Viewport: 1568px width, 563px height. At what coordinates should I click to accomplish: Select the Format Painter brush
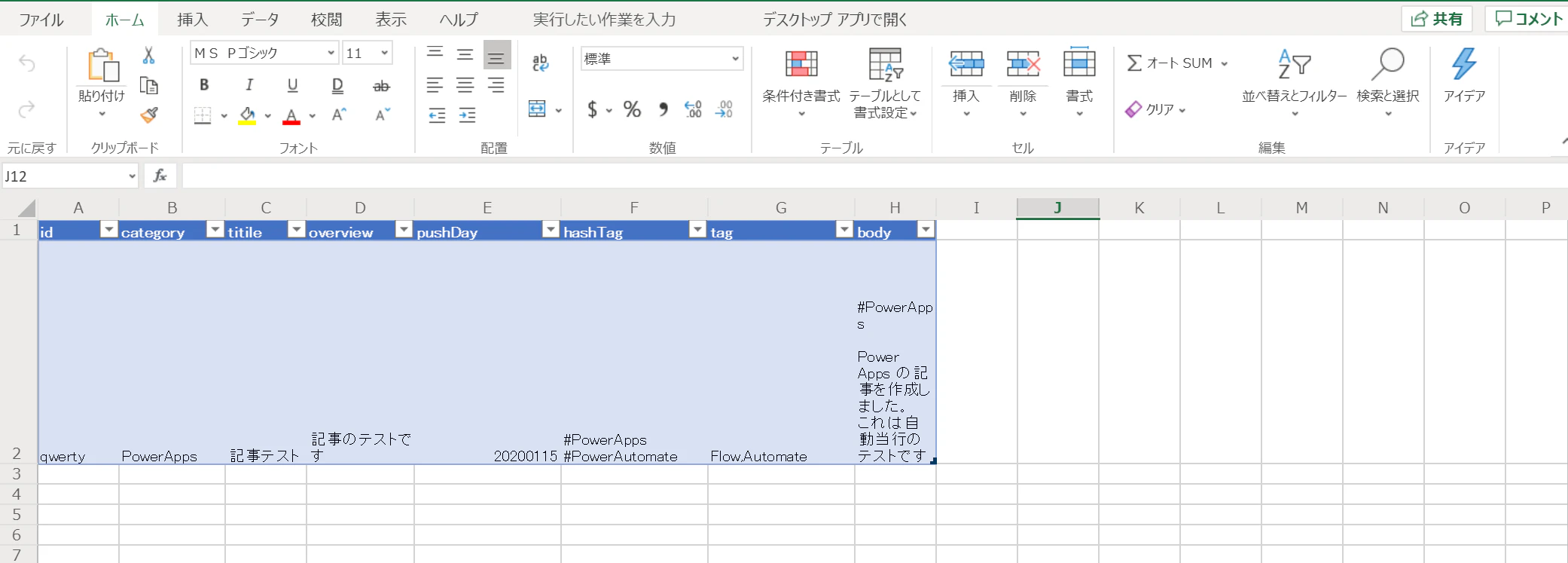coord(149,115)
